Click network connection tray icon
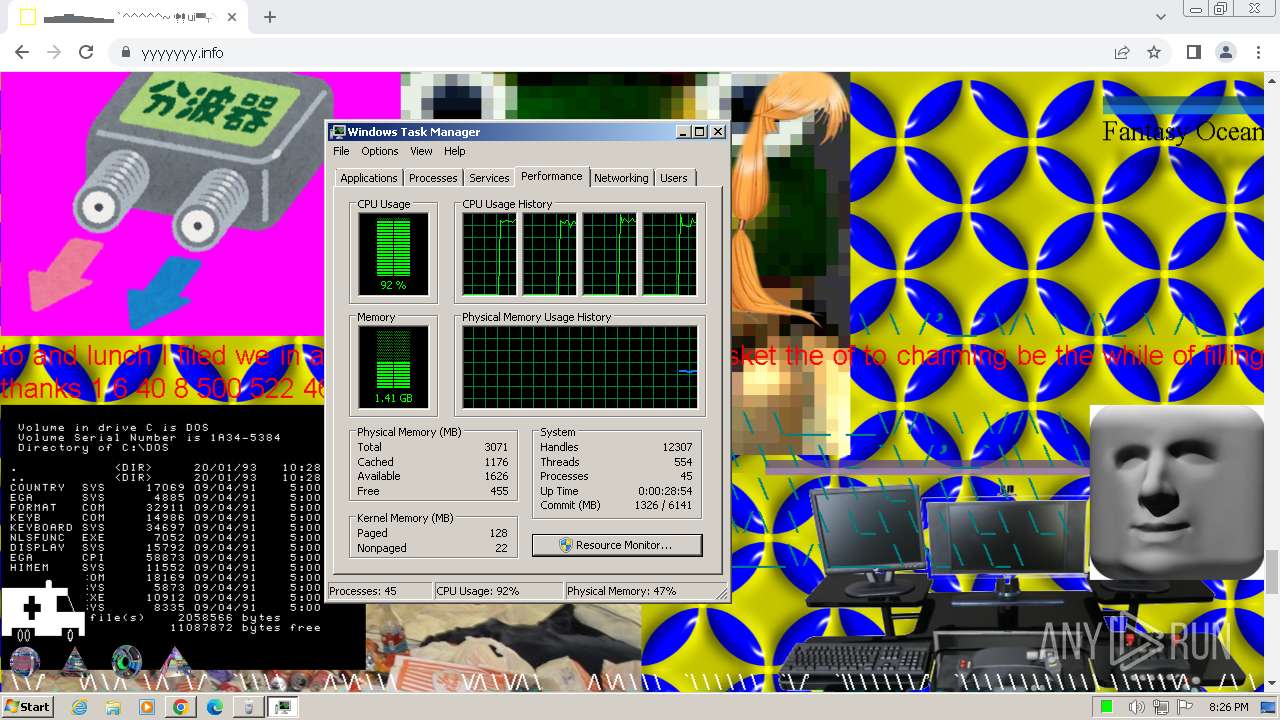 click(x=1161, y=707)
